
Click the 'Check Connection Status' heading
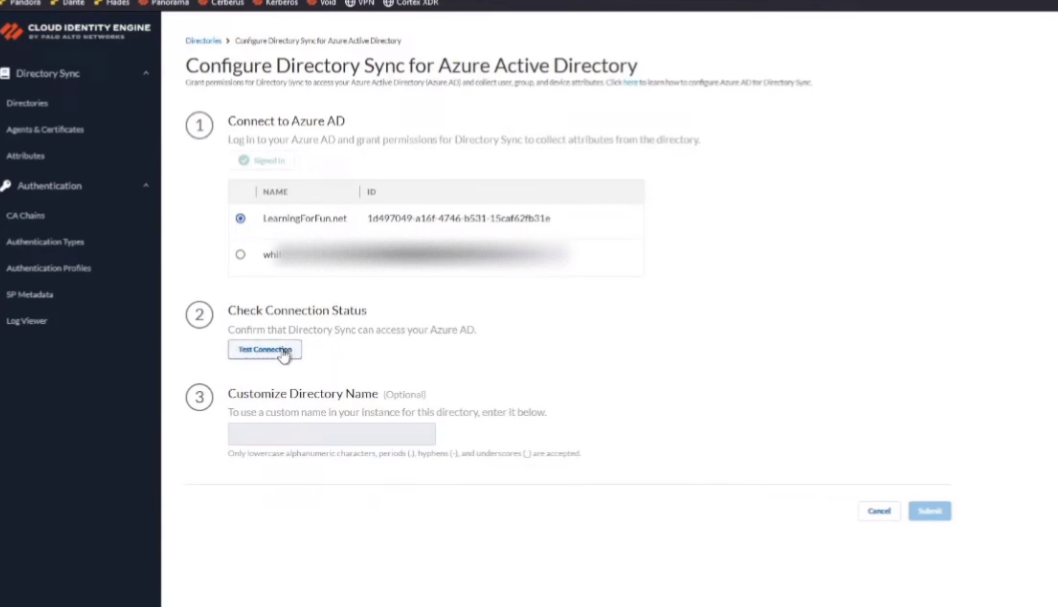pyautogui.click(x=297, y=311)
